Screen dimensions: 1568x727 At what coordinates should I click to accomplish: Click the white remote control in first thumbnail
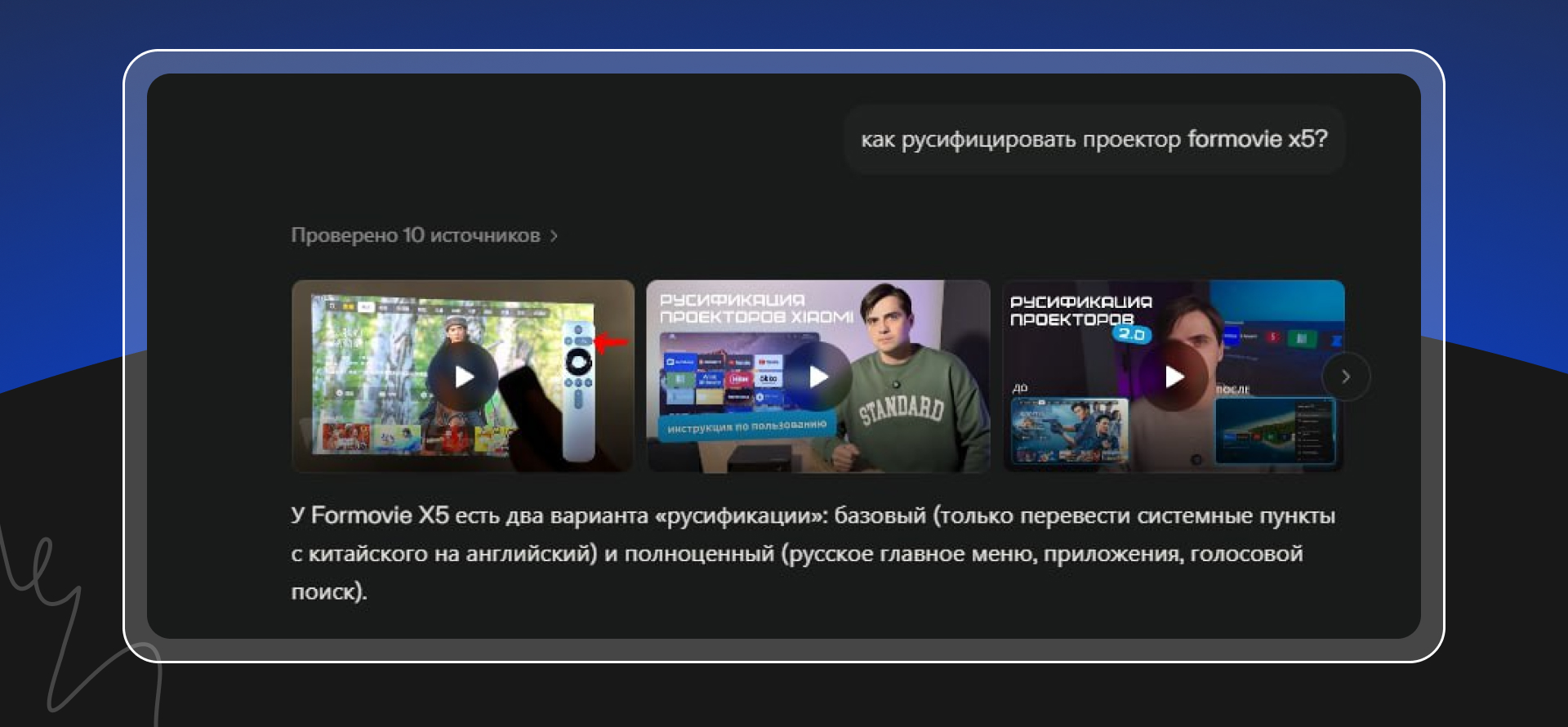click(x=579, y=392)
